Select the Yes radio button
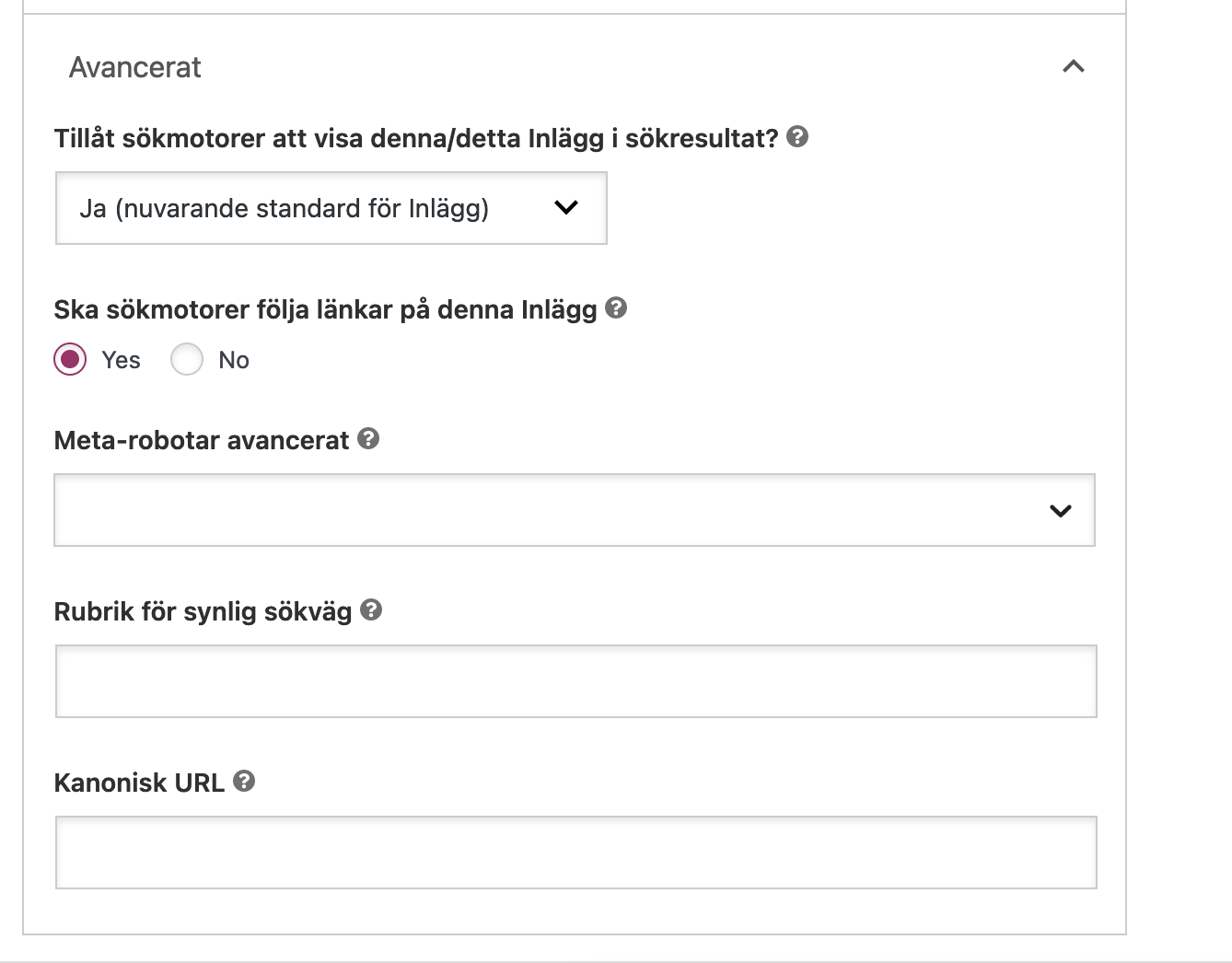This screenshot has width=1232, height=963. coord(71,359)
